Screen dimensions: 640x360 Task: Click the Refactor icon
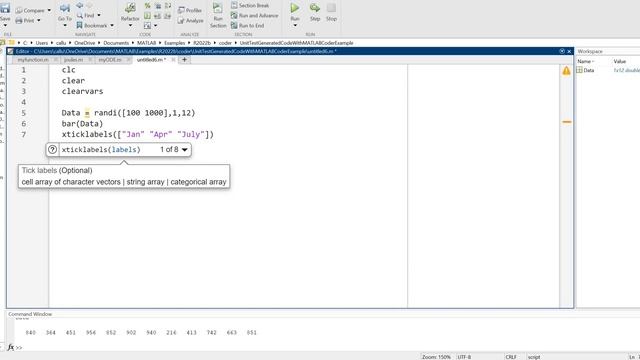pyautogui.click(x=130, y=8)
